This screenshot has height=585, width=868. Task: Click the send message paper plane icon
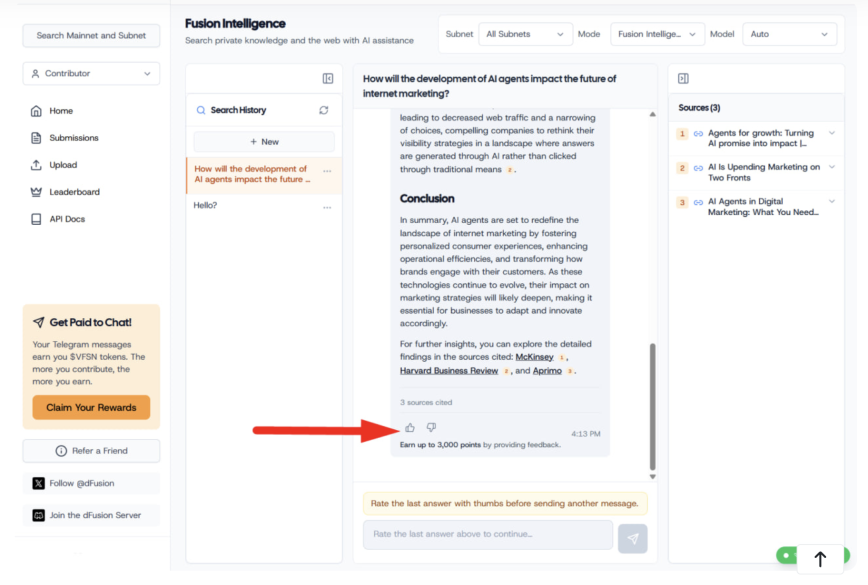tap(633, 537)
